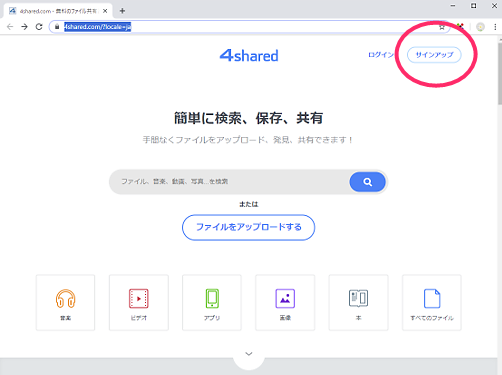The width and height of the screenshot is (502, 375).
Task: Click the または text below search
Action: (249, 204)
